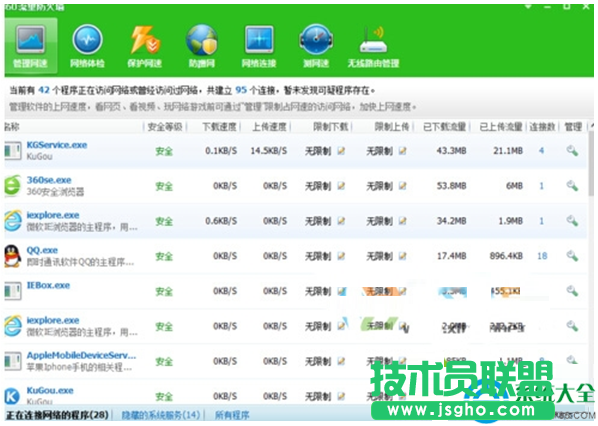
Task: Open the 测网速 speedometer icon
Action: click(316, 40)
